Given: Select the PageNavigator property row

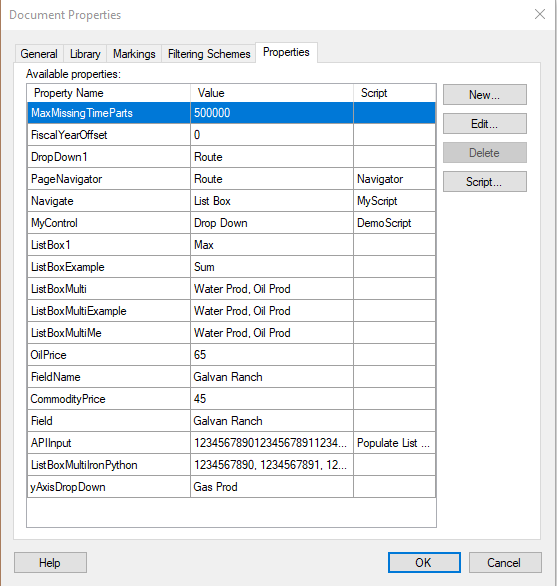Looking at the screenshot, I should tap(231, 179).
